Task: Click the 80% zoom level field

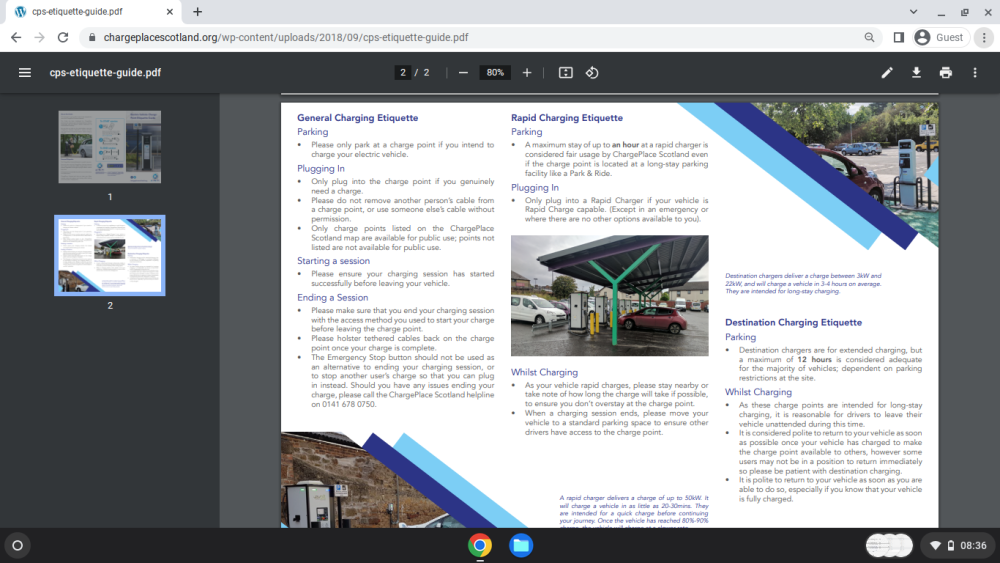Action: pyautogui.click(x=495, y=73)
